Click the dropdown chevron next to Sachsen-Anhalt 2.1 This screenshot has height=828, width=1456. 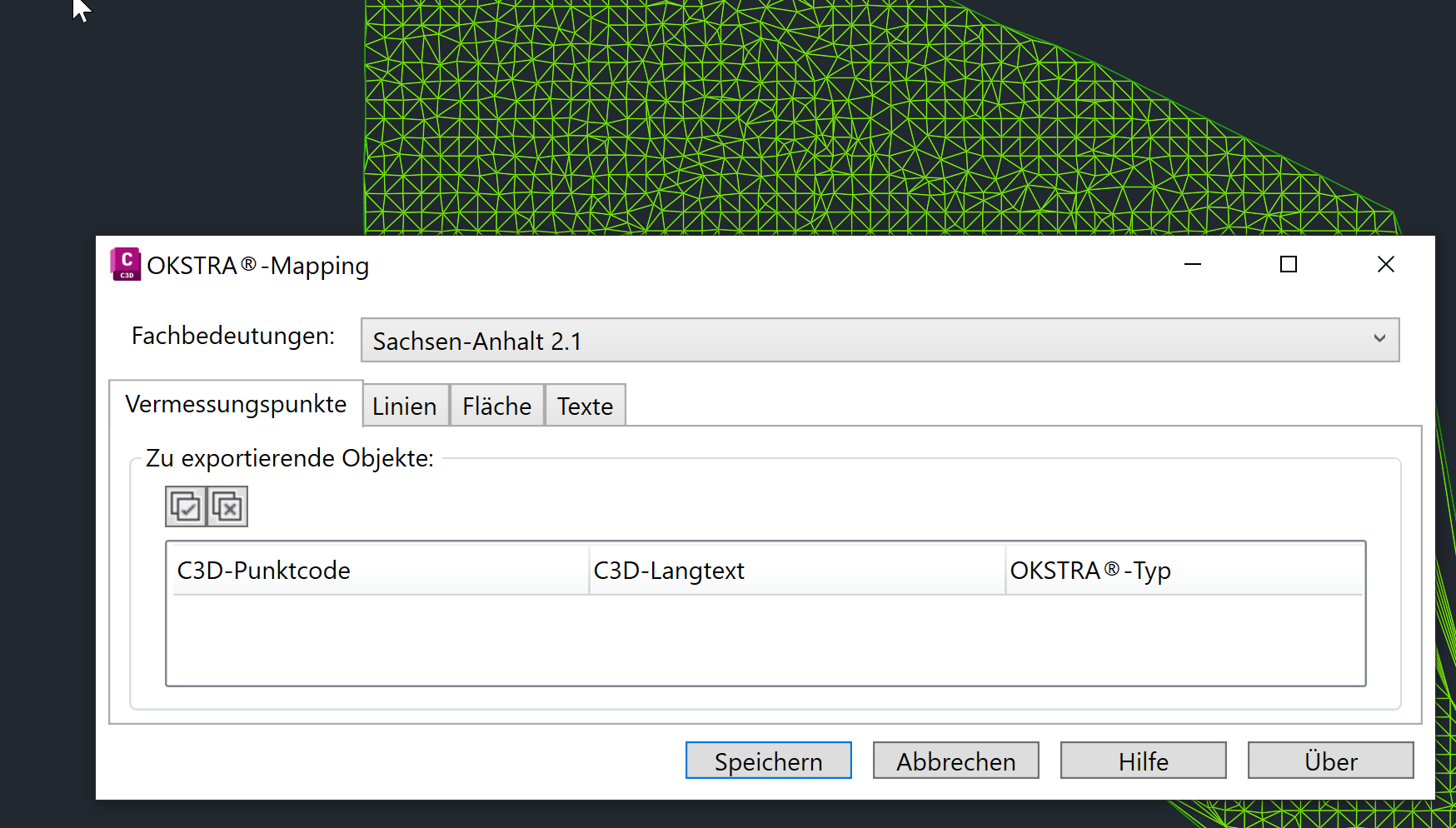point(1379,340)
